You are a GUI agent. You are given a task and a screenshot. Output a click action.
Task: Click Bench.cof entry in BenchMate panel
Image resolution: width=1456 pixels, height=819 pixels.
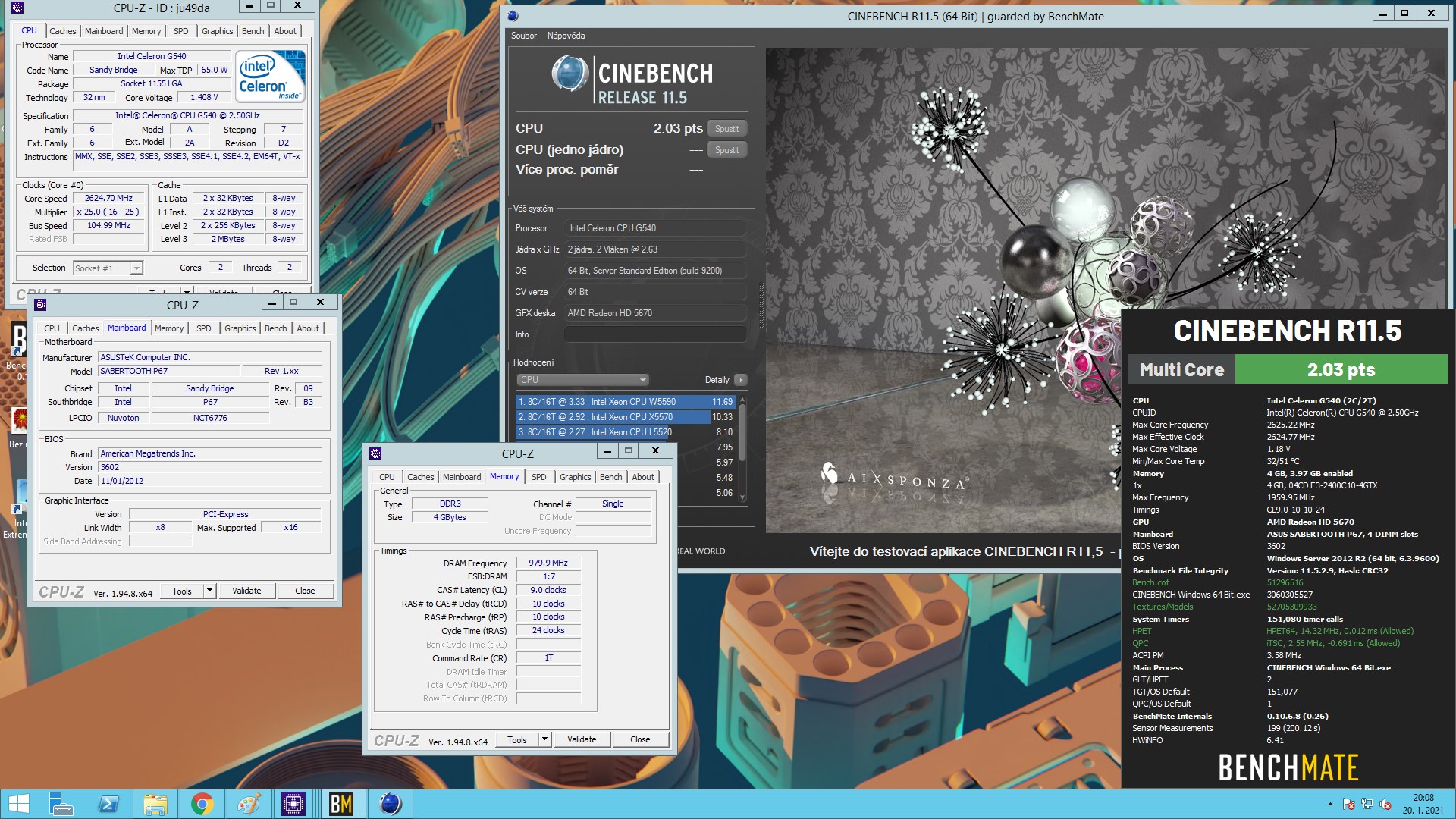coord(1150,582)
